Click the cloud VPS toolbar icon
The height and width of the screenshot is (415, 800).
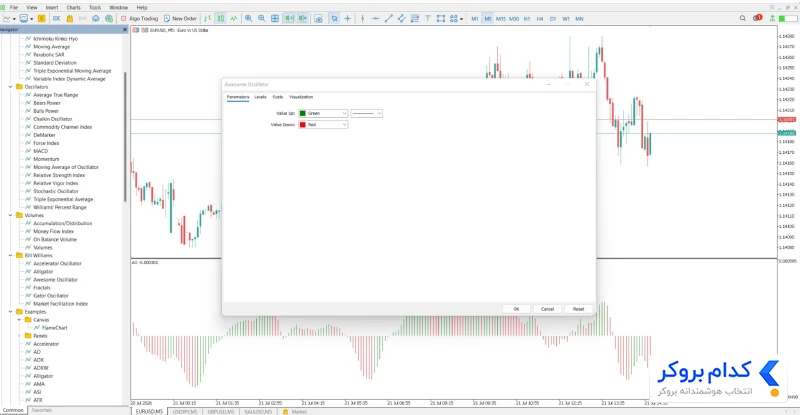coord(95,18)
